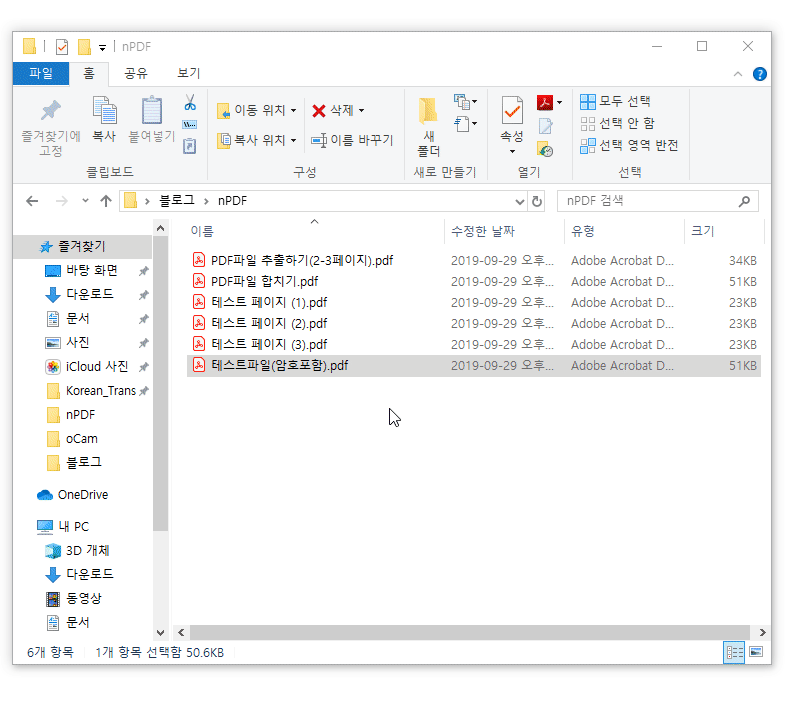Open the address bar history dropdown
Image resolution: width=788 pixels, height=724 pixels.
tap(520, 202)
